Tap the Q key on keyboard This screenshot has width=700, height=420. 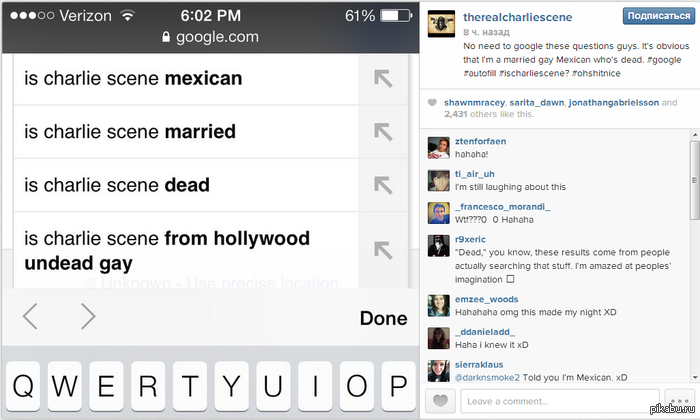click(23, 387)
